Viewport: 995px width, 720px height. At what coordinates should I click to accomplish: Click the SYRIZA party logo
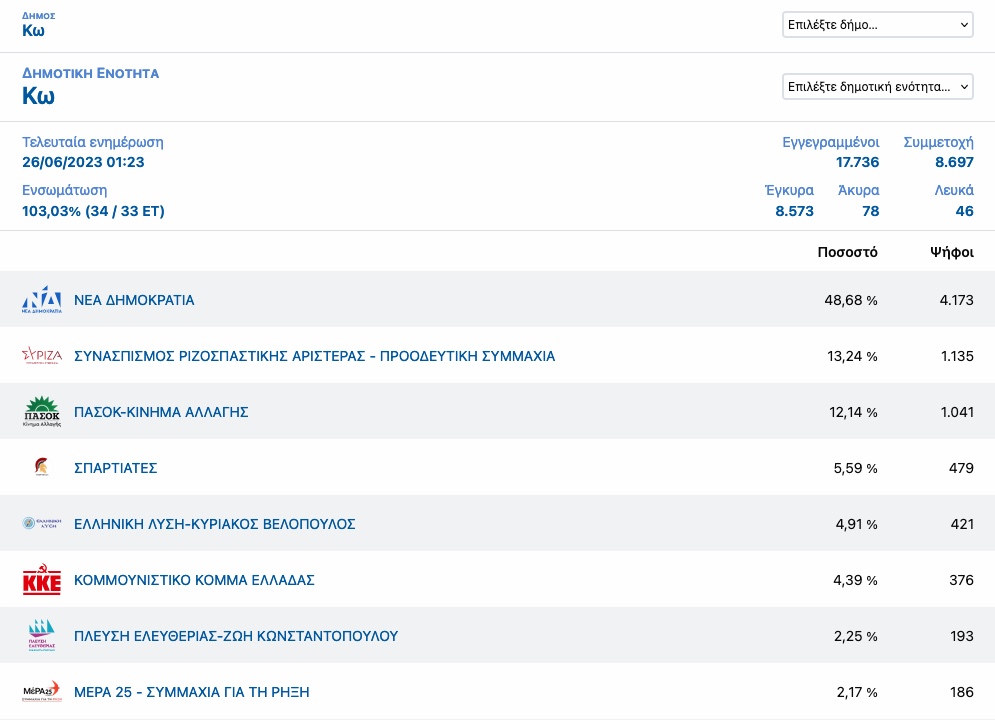click(x=42, y=355)
